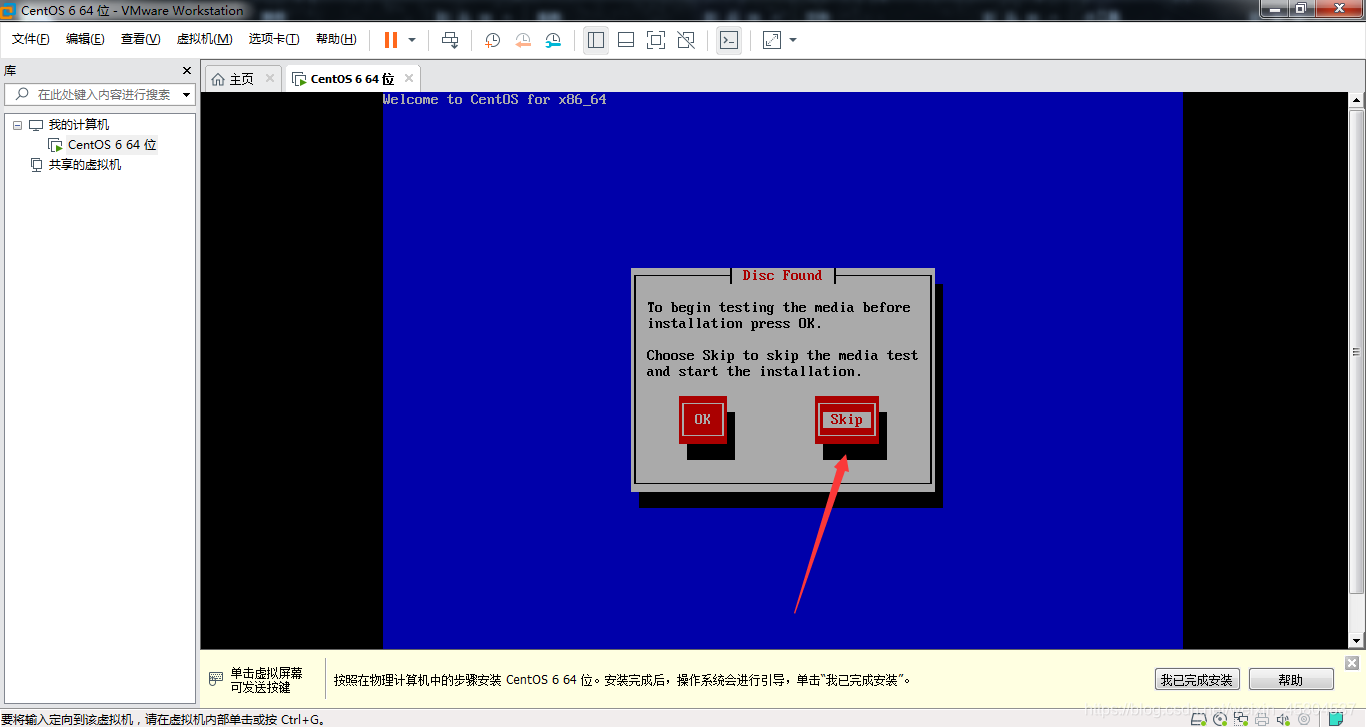Toggle the console view button

[729, 40]
